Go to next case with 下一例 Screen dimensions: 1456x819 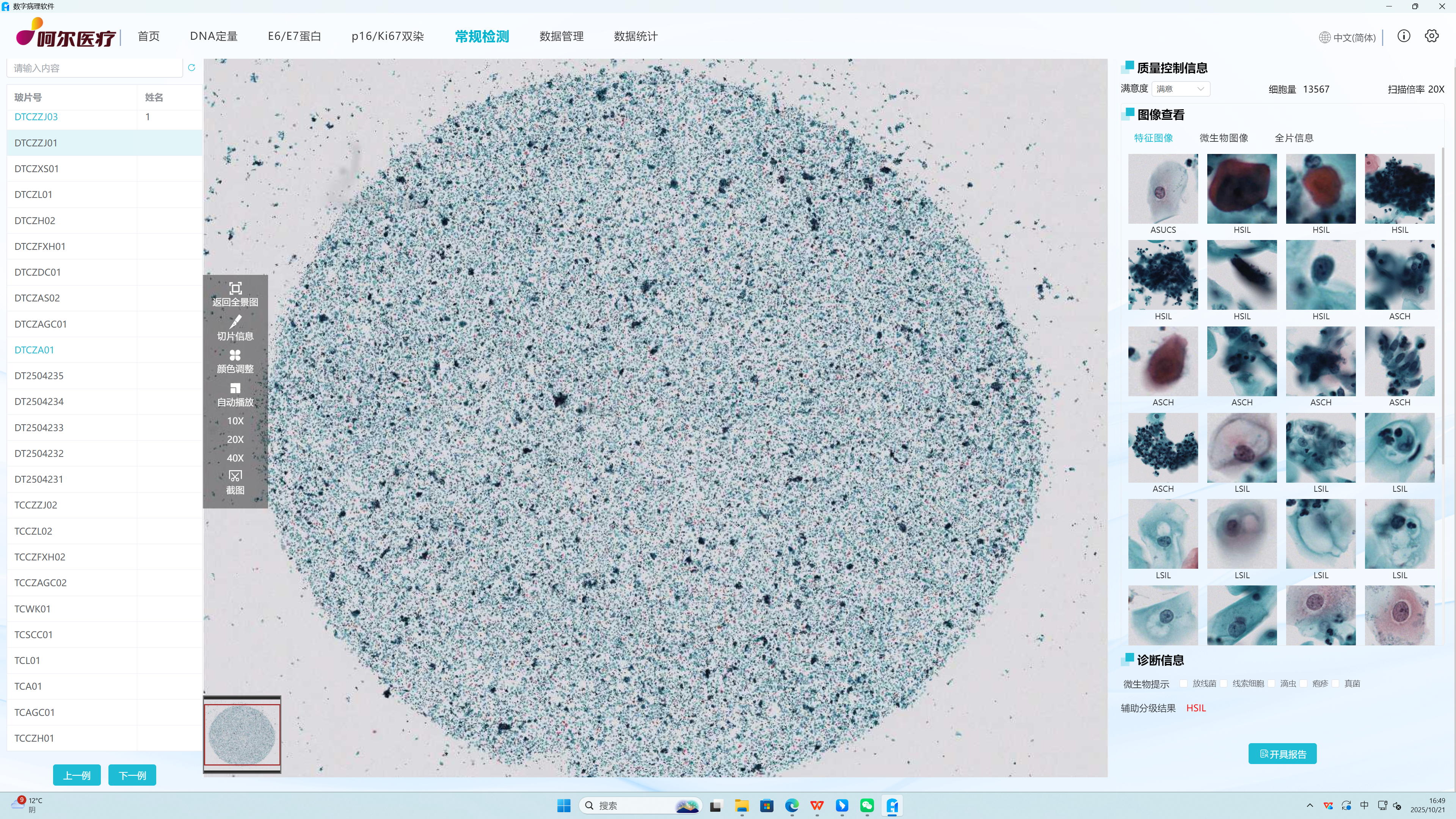[132, 775]
